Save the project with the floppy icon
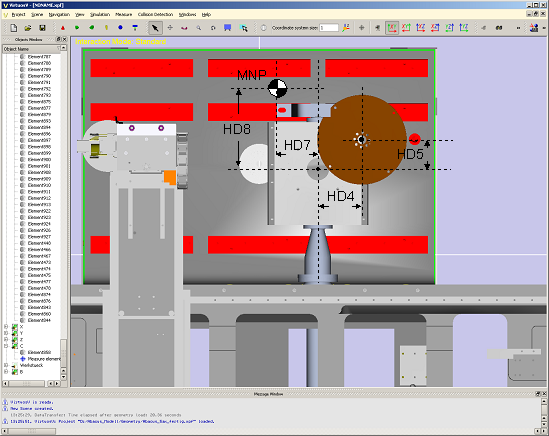The height and width of the screenshot is (436, 549). click(42, 28)
